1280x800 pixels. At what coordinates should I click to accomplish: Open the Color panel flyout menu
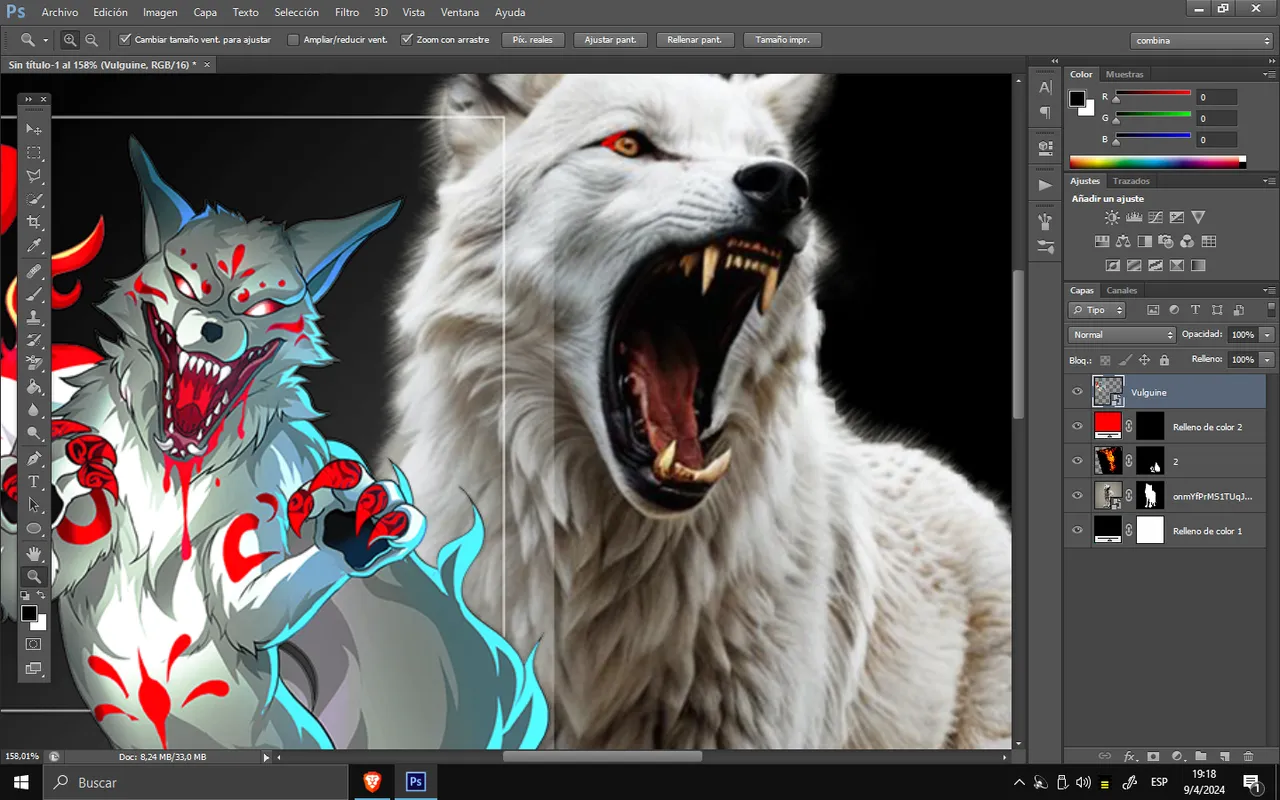pyautogui.click(x=1267, y=75)
